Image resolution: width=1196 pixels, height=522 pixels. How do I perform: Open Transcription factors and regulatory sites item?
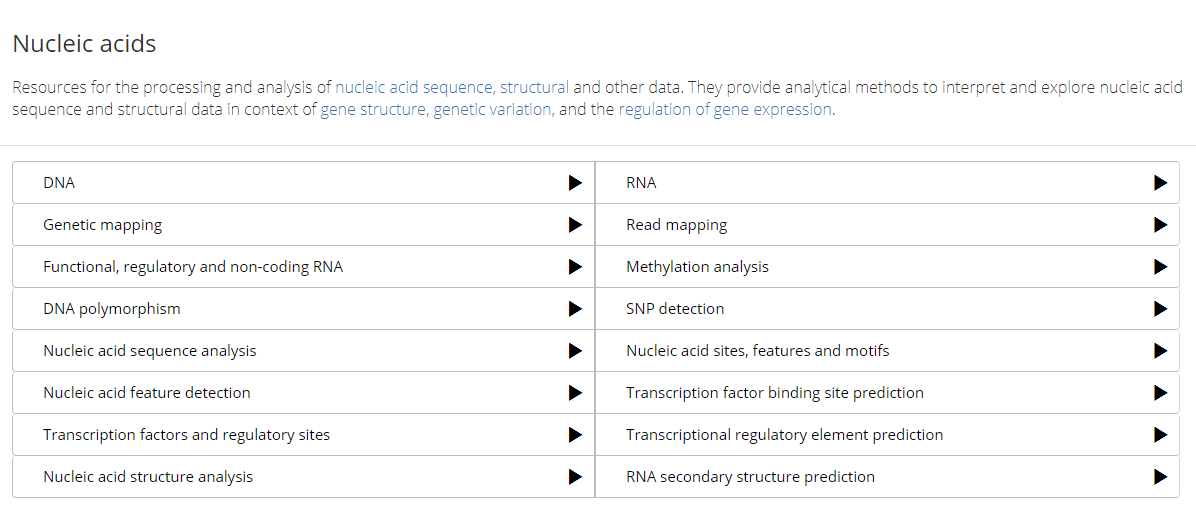tap(186, 435)
